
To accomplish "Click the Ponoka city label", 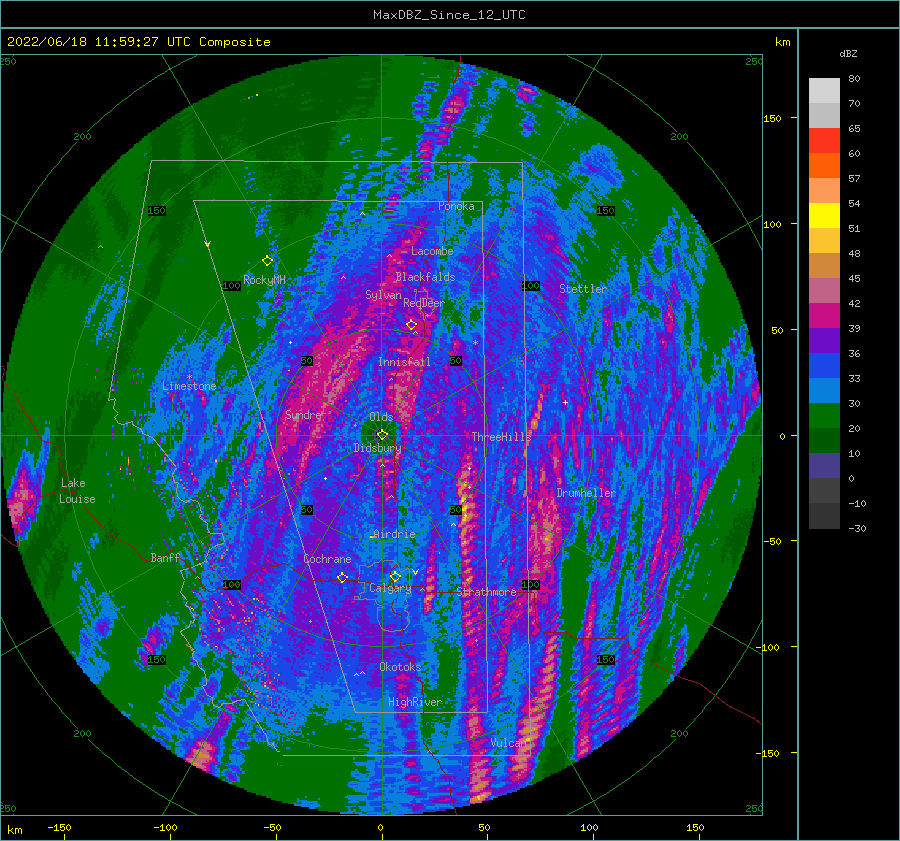I will coord(456,206).
